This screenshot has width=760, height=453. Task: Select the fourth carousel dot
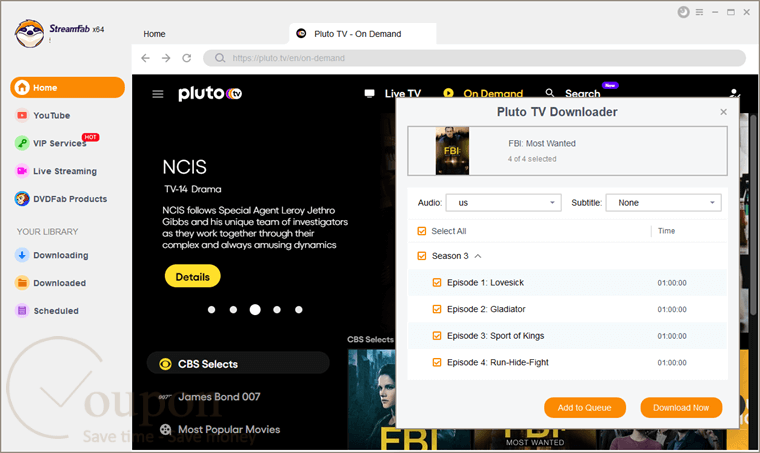(277, 310)
